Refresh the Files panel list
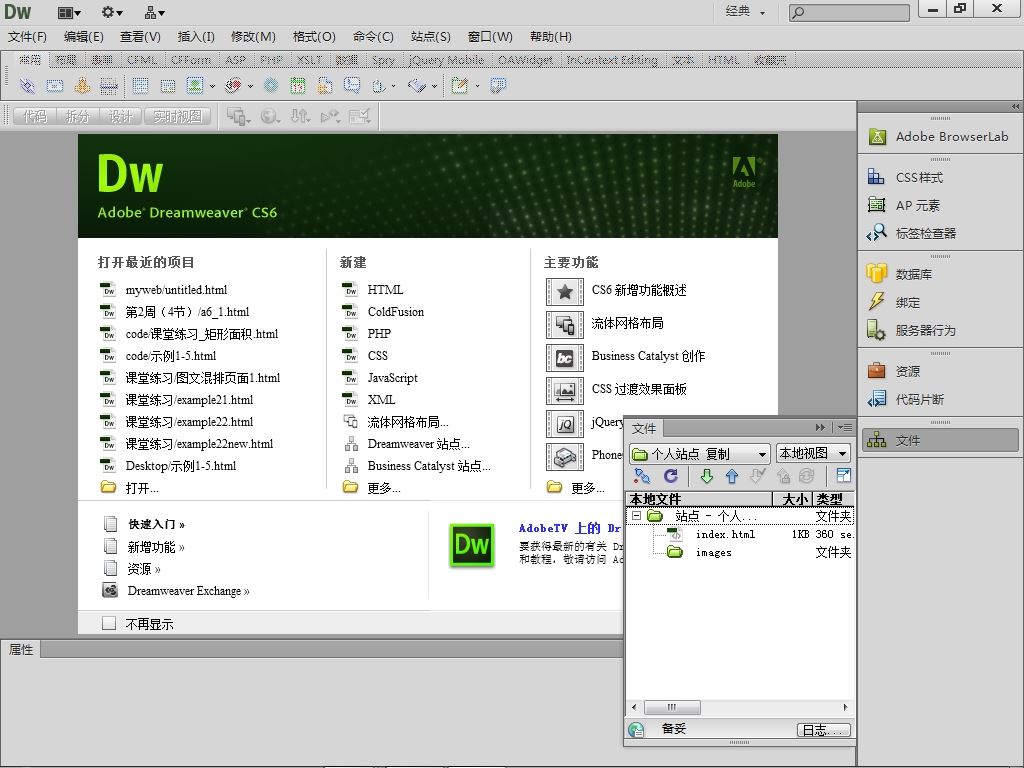The height and width of the screenshot is (768, 1024). 671,476
